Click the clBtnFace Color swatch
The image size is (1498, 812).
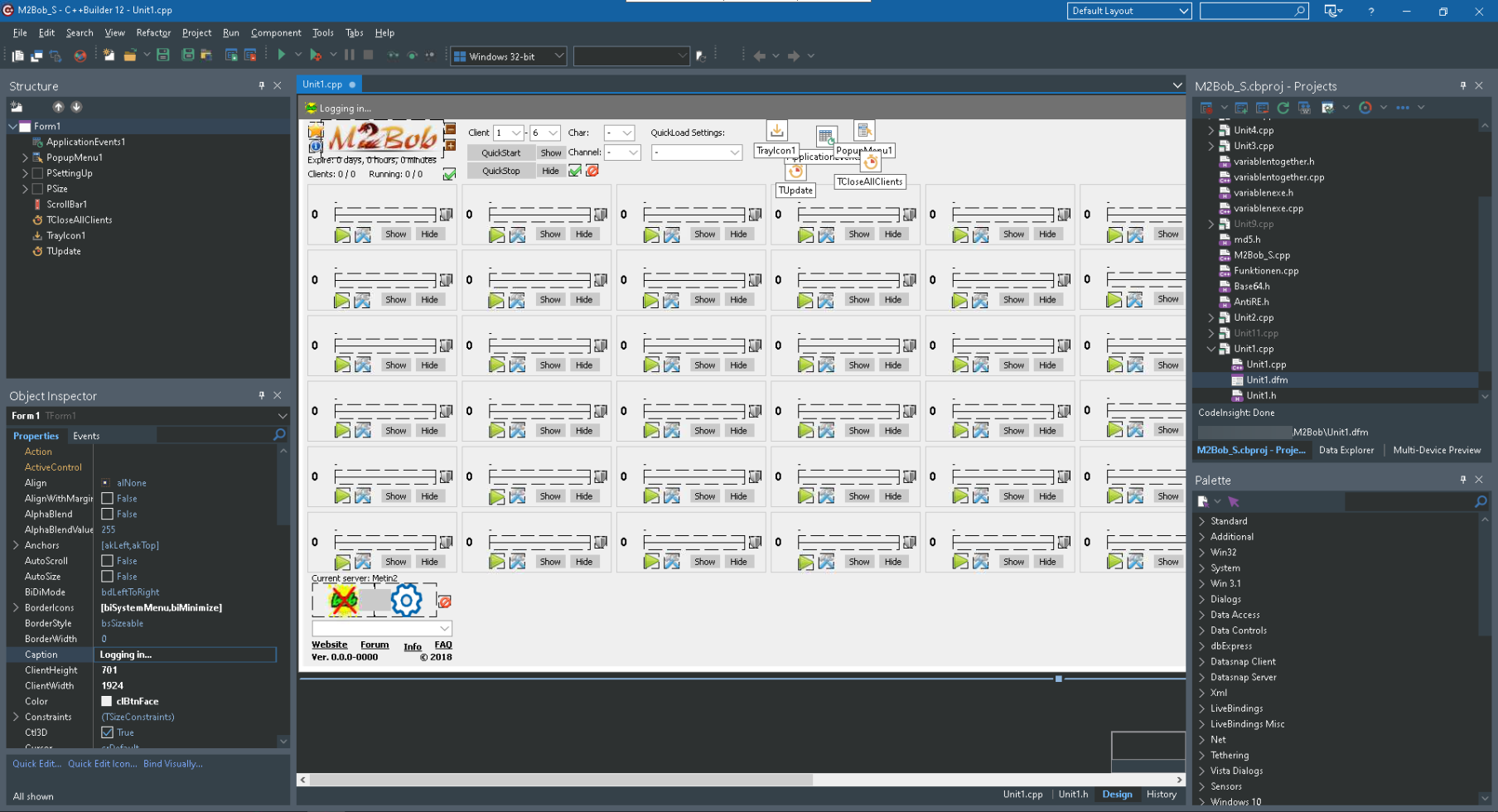pyautogui.click(x=107, y=701)
